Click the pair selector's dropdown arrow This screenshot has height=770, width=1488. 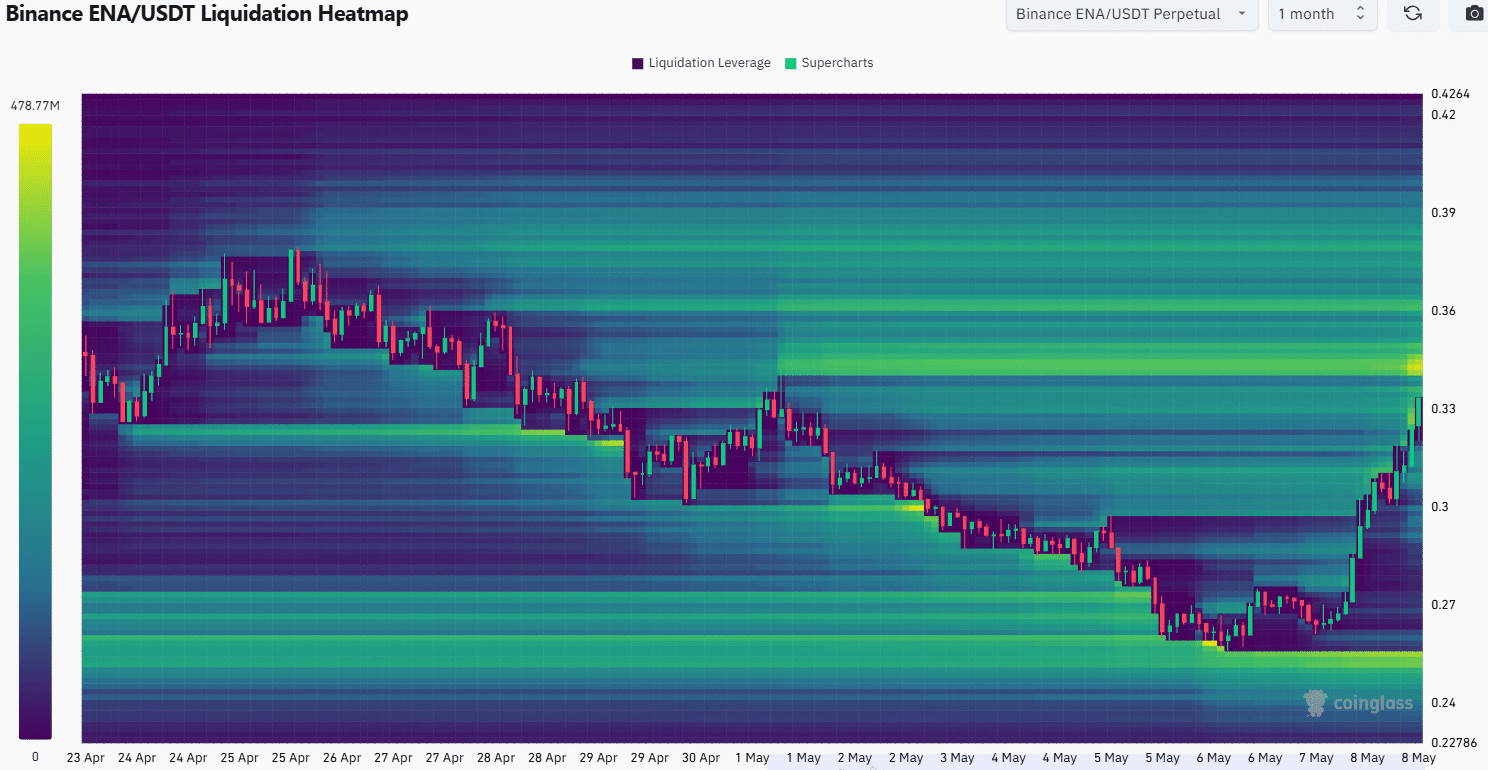click(1241, 14)
